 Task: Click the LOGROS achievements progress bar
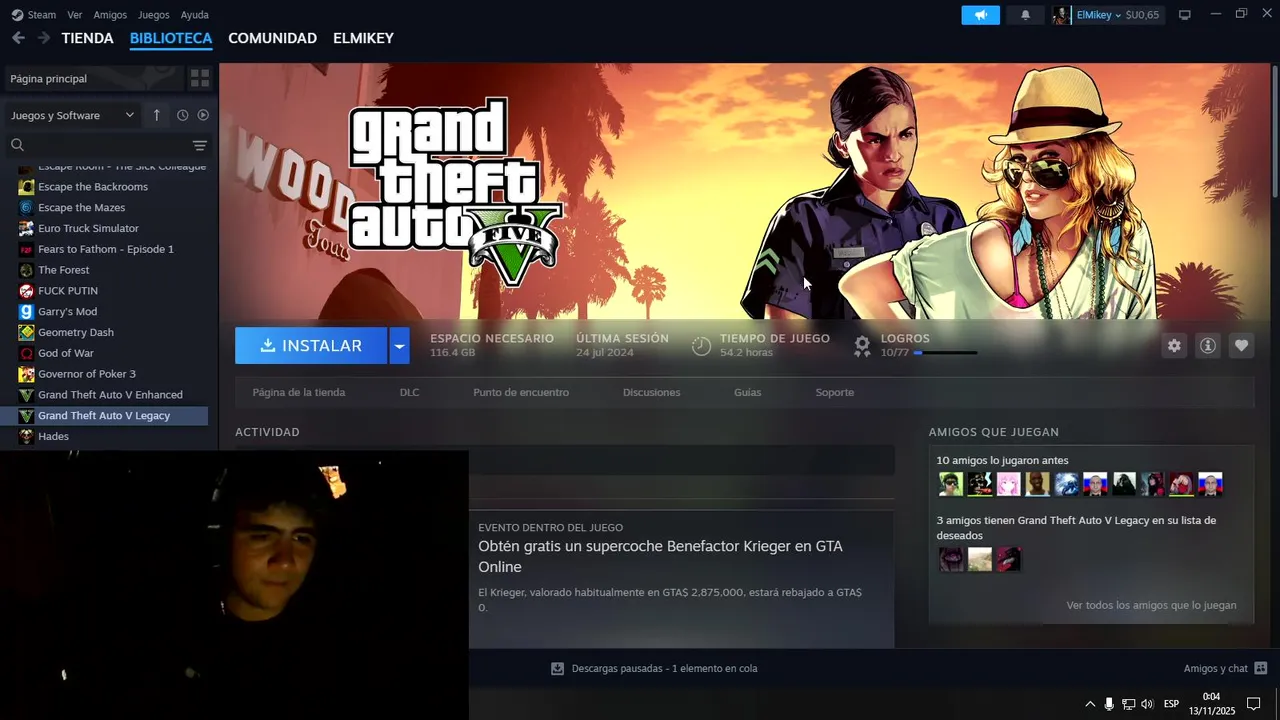point(945,353)
